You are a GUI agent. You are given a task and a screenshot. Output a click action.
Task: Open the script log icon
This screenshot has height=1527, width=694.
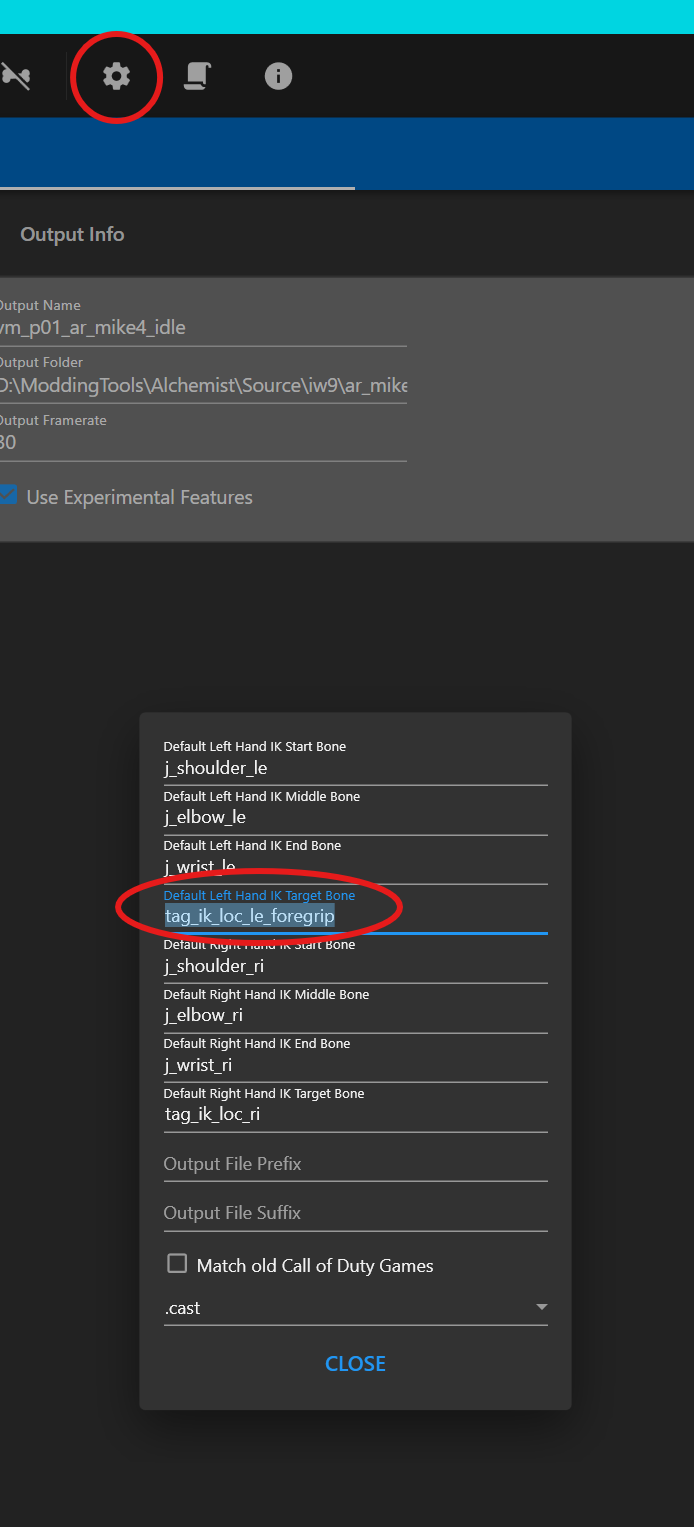point(197,76)
